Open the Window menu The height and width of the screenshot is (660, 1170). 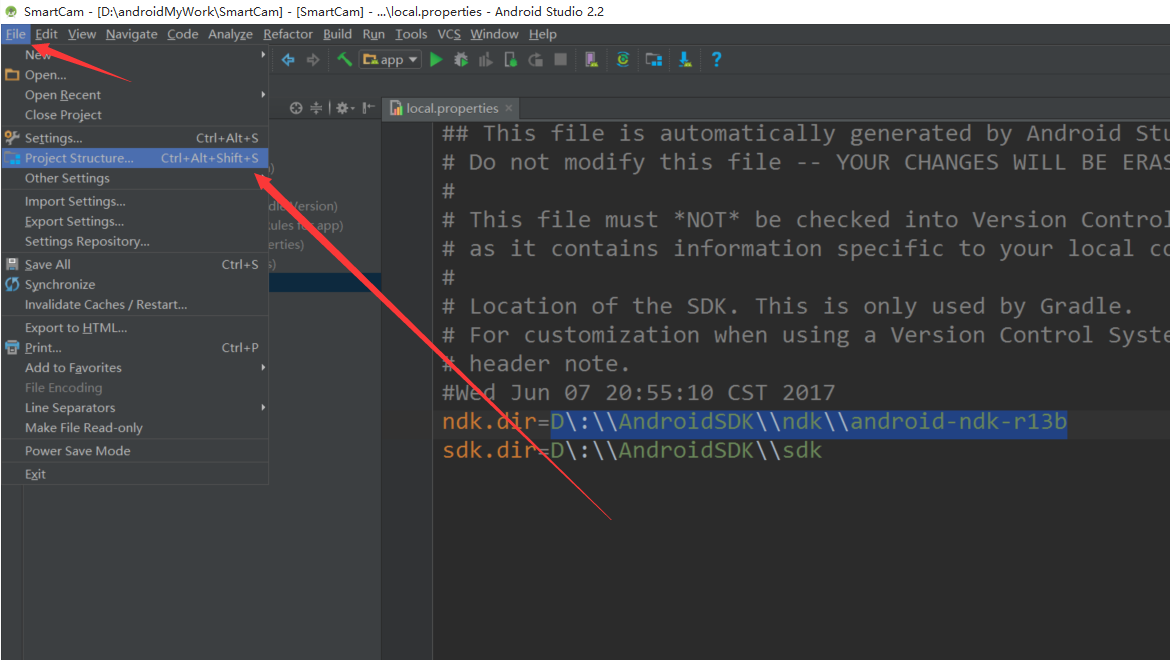pos(494,34)
